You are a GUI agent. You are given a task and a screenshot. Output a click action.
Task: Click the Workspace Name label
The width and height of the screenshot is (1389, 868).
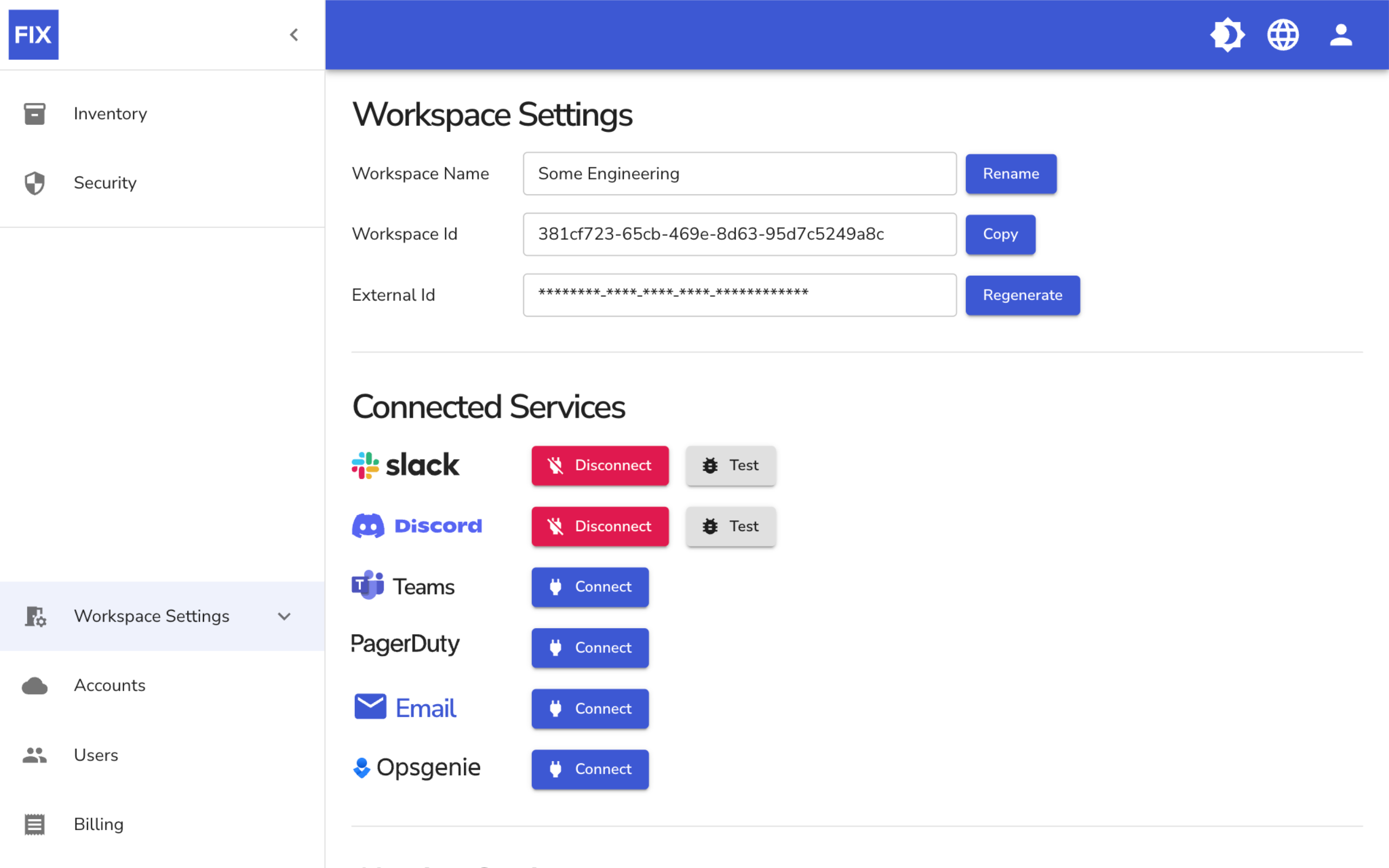(420, 174)
